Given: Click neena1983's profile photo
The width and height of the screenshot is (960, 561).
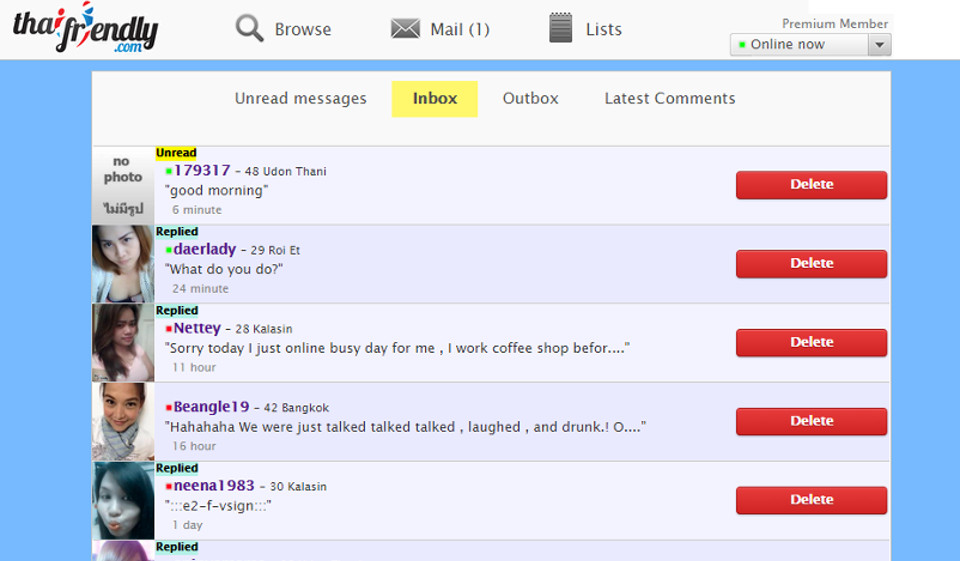Looking at the screenshot, I should (123, 501).
